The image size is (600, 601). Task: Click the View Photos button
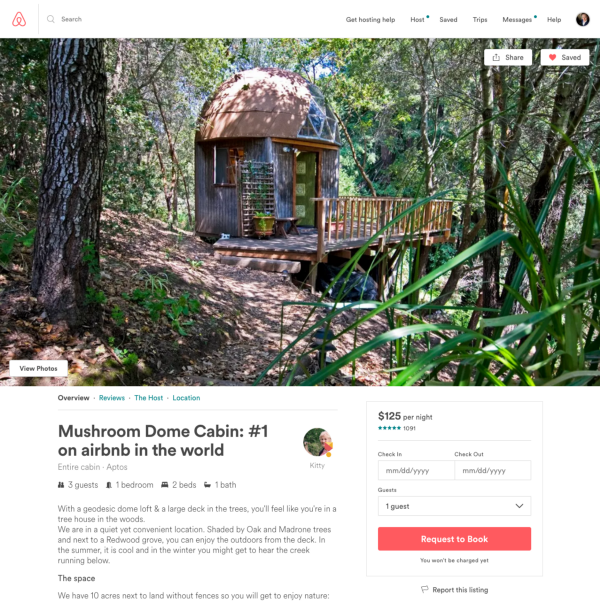(x=38, y=368)
